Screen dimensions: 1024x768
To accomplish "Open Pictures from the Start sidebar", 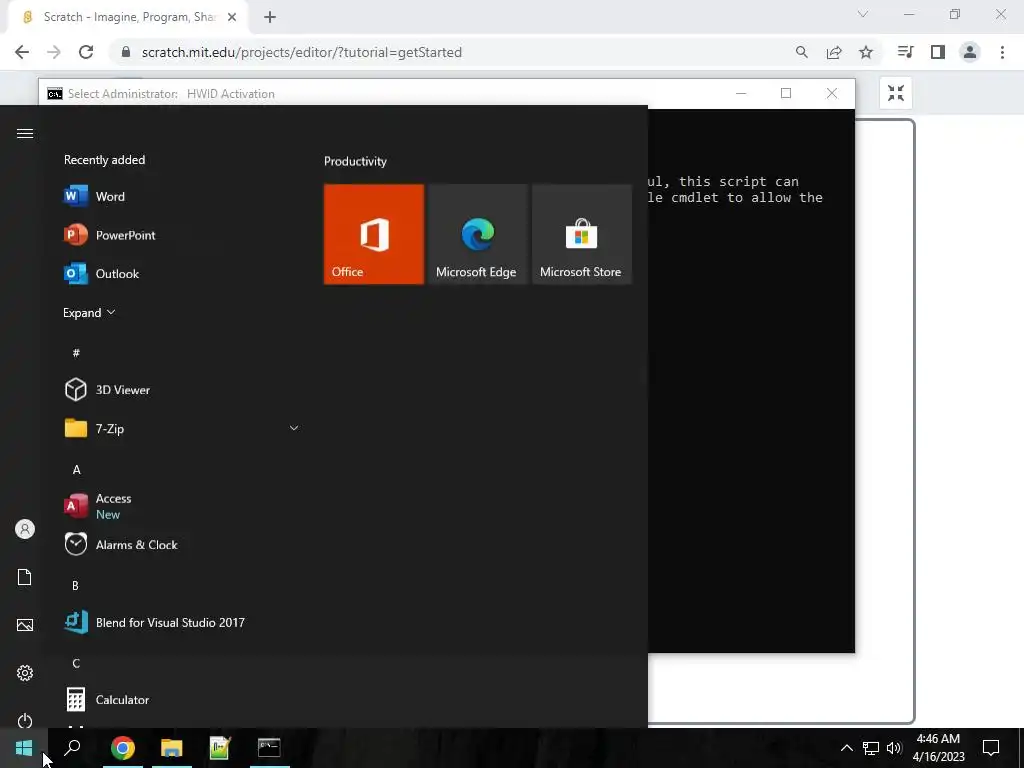I will (25, 625).
